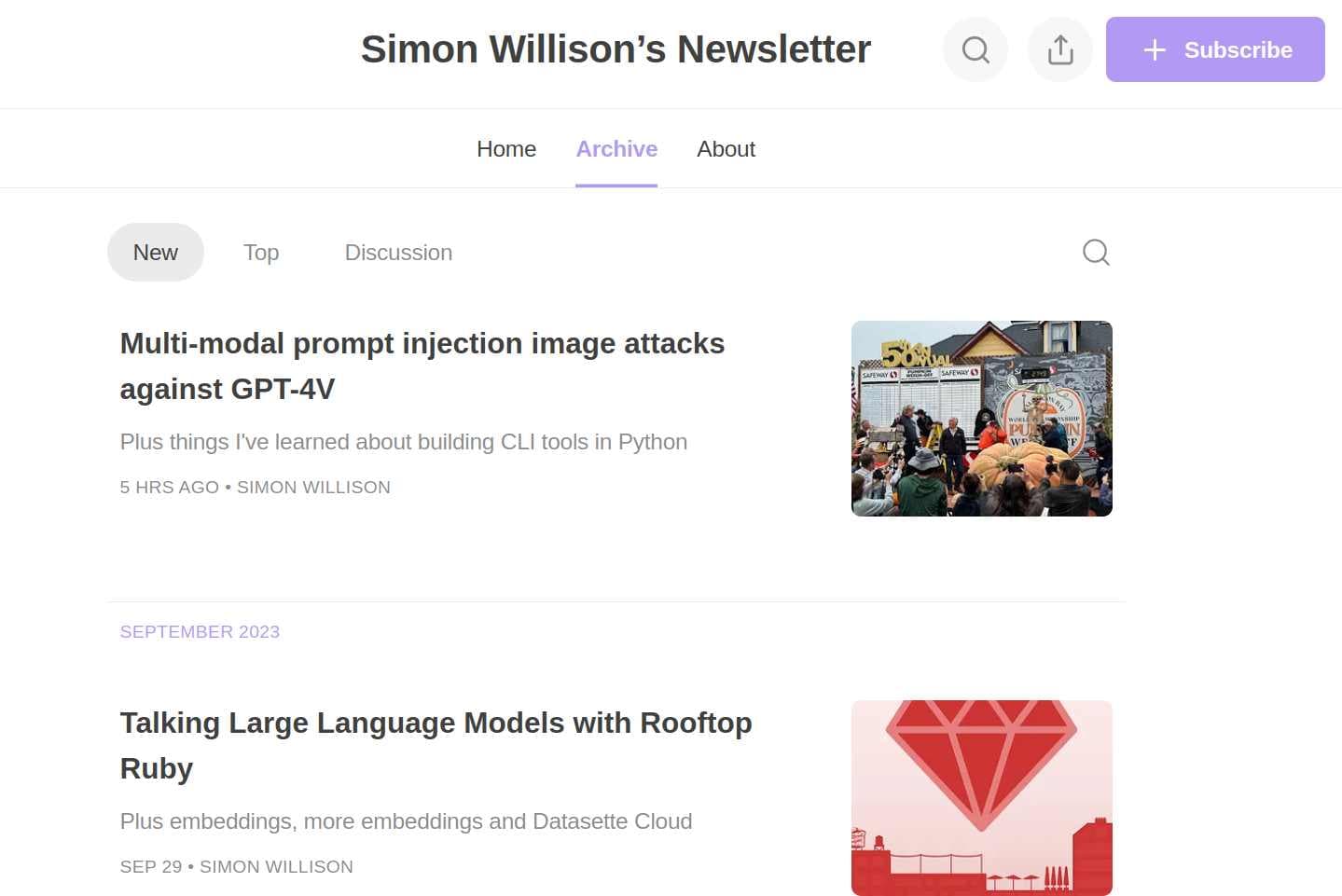Switch to the Home tab
Screen dimensions: 1342x896
tap(505, 148)
